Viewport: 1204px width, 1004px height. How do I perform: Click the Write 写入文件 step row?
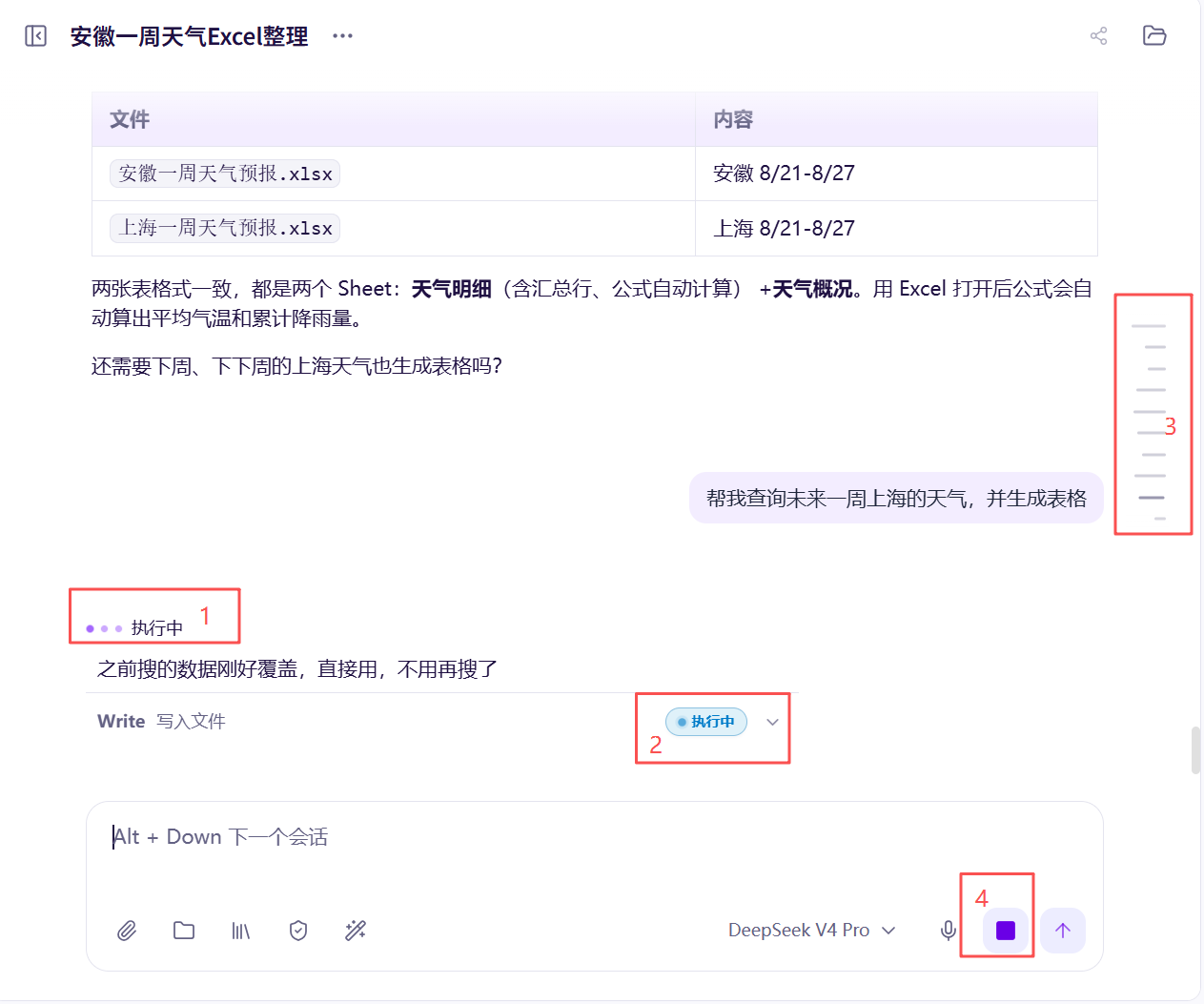439,722
